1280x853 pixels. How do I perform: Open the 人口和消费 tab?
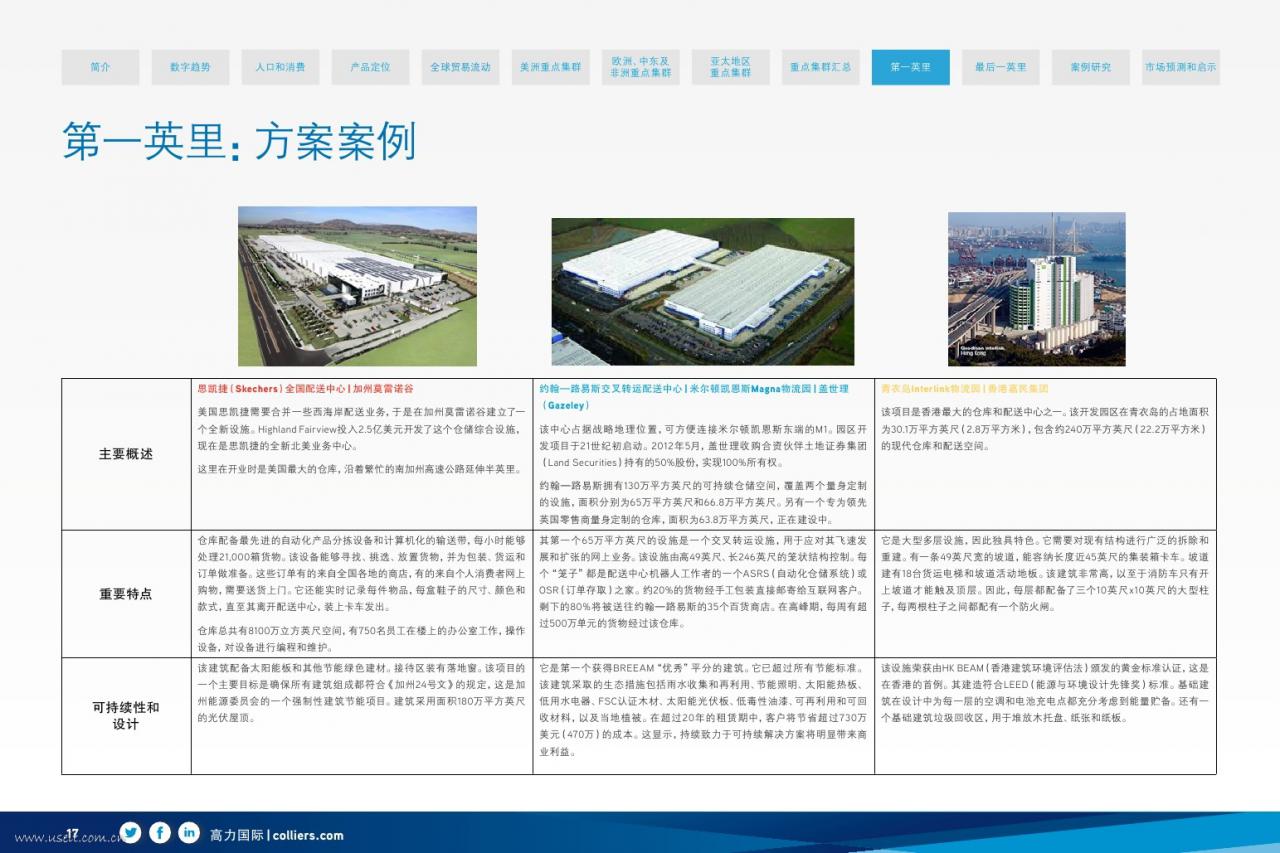coord(280,67)
